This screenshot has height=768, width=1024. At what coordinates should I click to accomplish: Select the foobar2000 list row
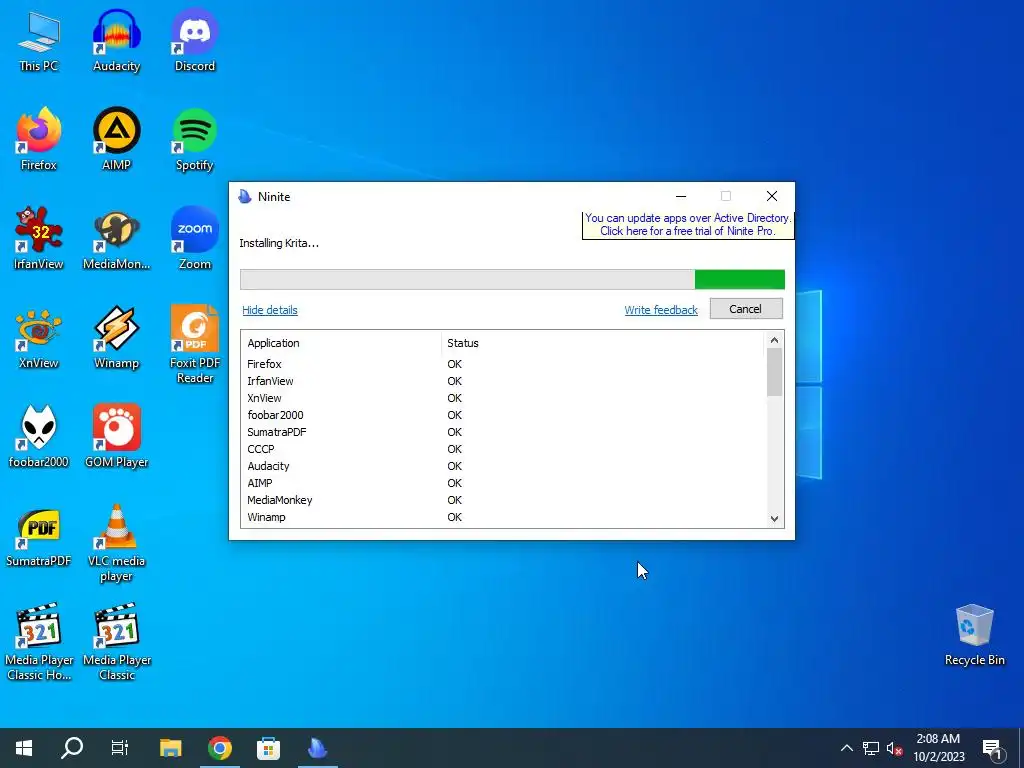point(503,415)
